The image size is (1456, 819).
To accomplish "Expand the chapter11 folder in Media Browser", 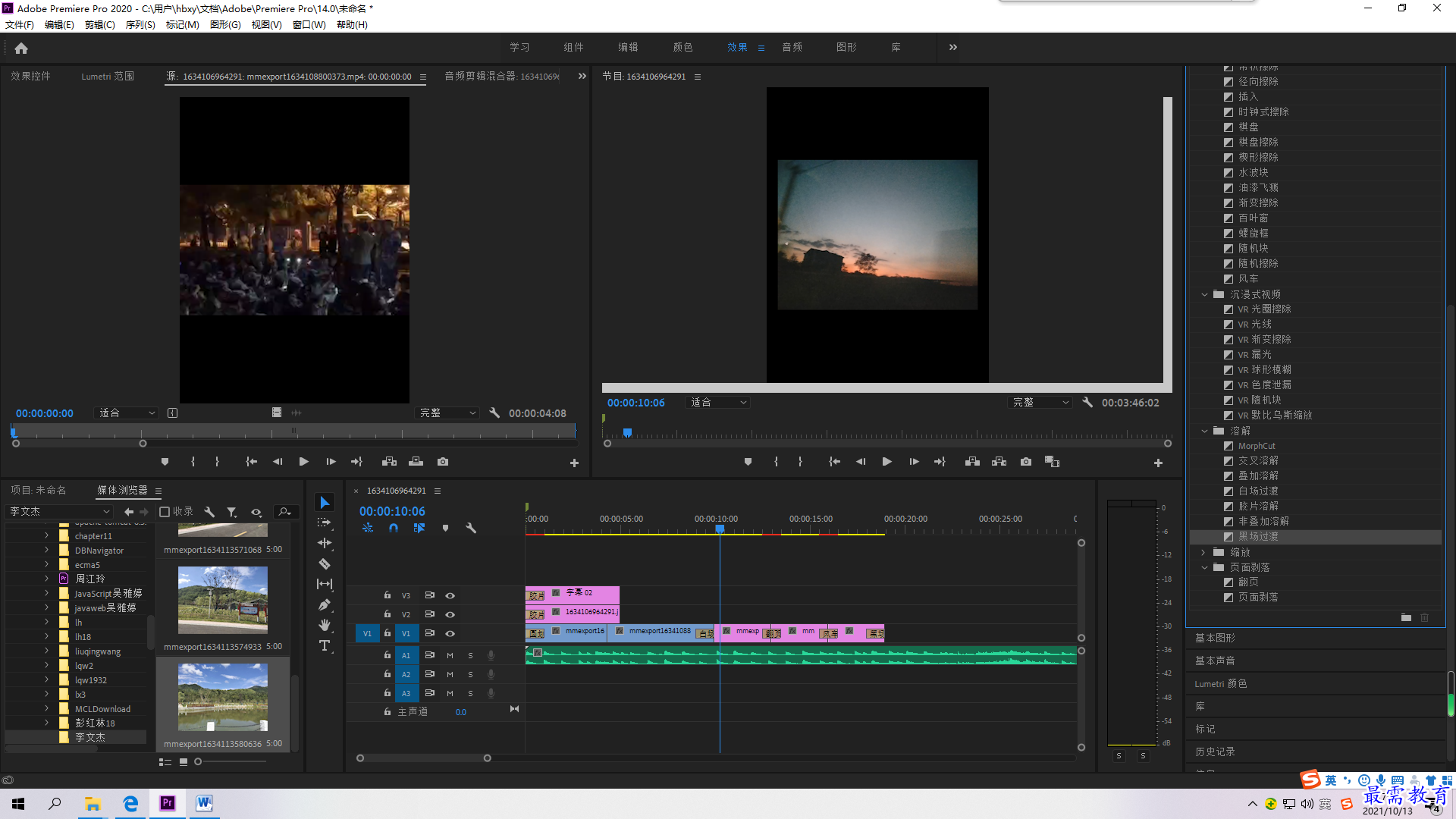I will point(46,536).
